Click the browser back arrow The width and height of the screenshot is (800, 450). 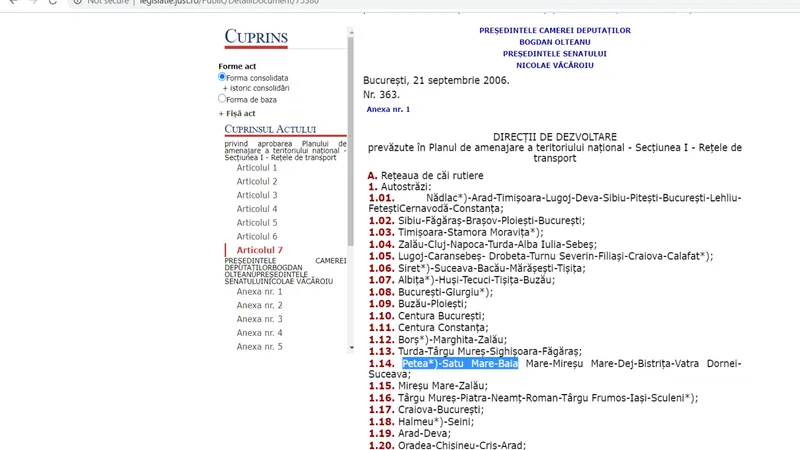(10, 2)
